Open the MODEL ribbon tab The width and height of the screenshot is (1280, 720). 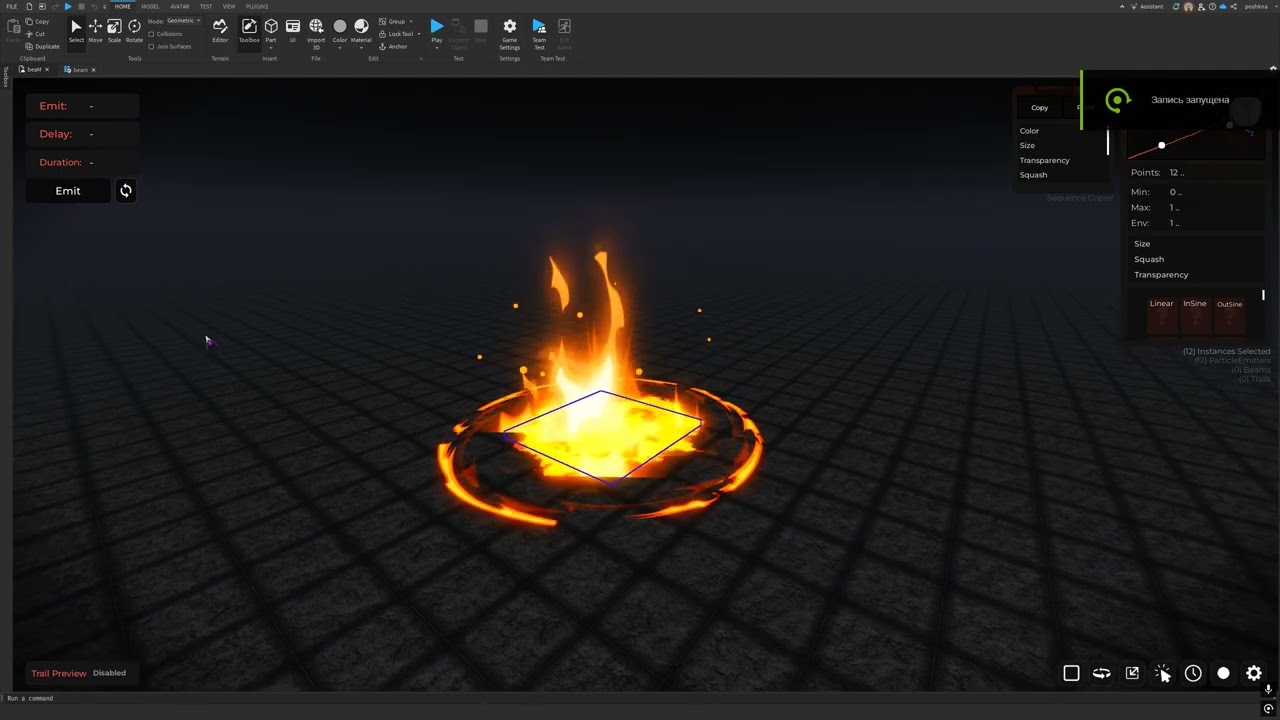[x=150, y=6]
